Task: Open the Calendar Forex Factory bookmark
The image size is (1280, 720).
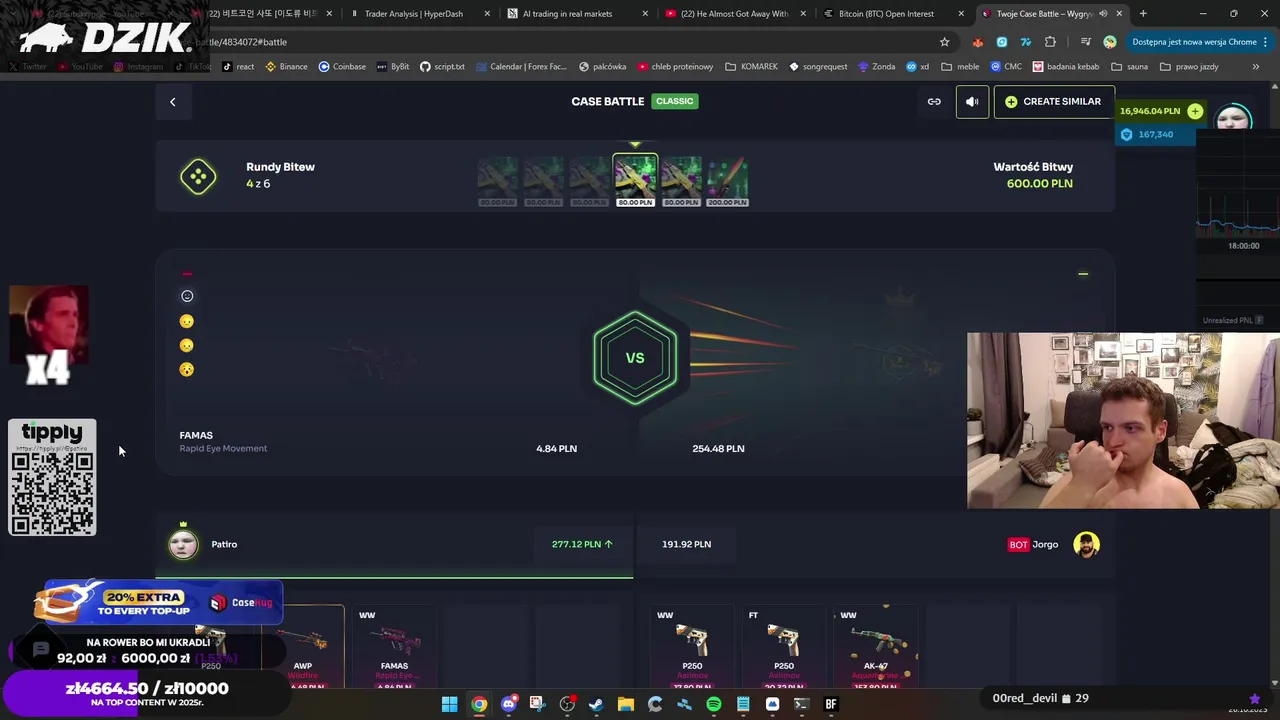Action: pyautogui.click(x=521, y=67)
